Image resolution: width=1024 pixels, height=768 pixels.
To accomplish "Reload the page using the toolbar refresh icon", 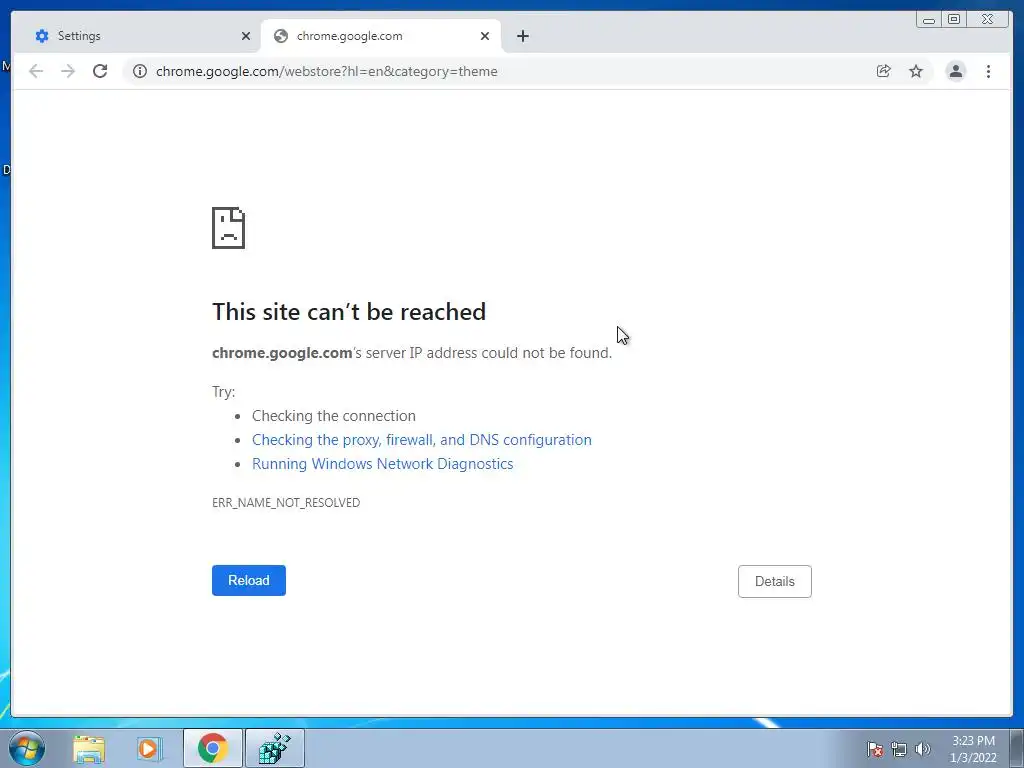I will click(x=100, y=71).
